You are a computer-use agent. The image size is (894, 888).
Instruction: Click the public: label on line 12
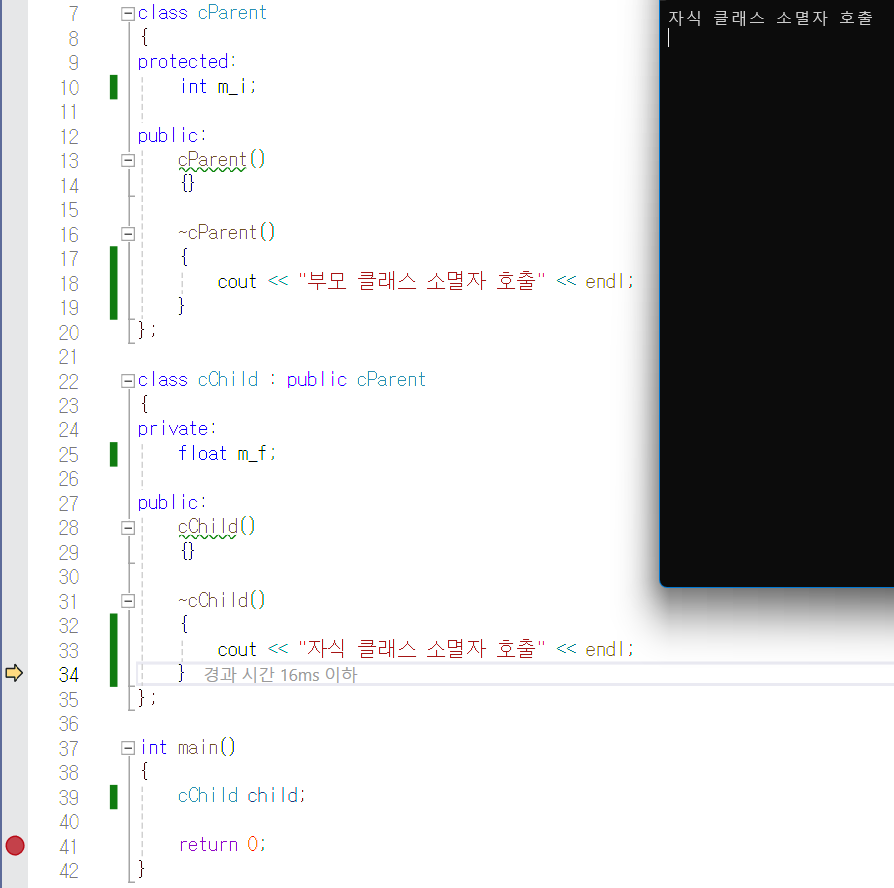(x=172, y=136)
